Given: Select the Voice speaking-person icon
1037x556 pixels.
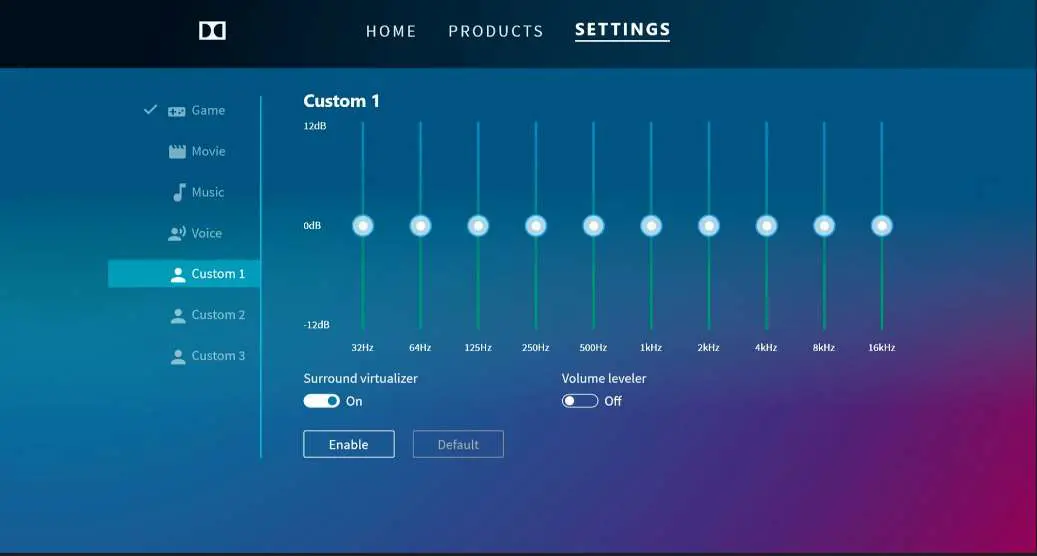Looking at the screenshot, I should point(177,233).
